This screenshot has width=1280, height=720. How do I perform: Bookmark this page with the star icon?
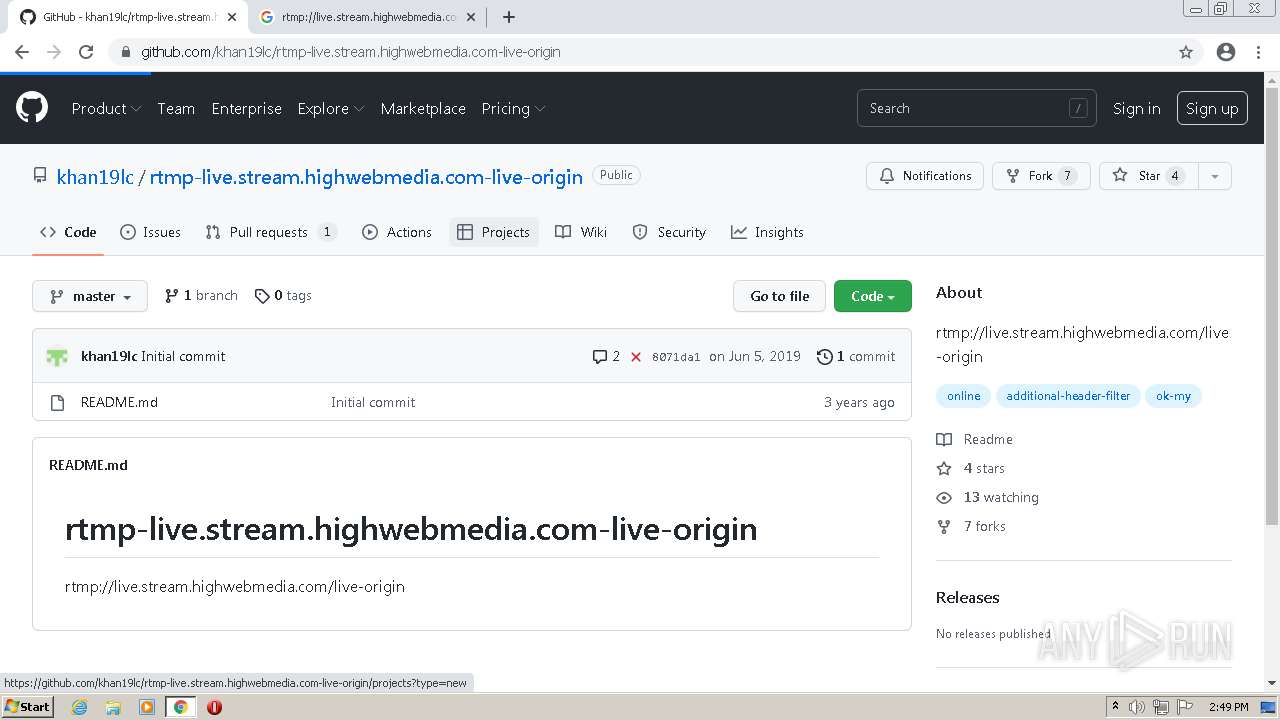[x=1186, y=52]
